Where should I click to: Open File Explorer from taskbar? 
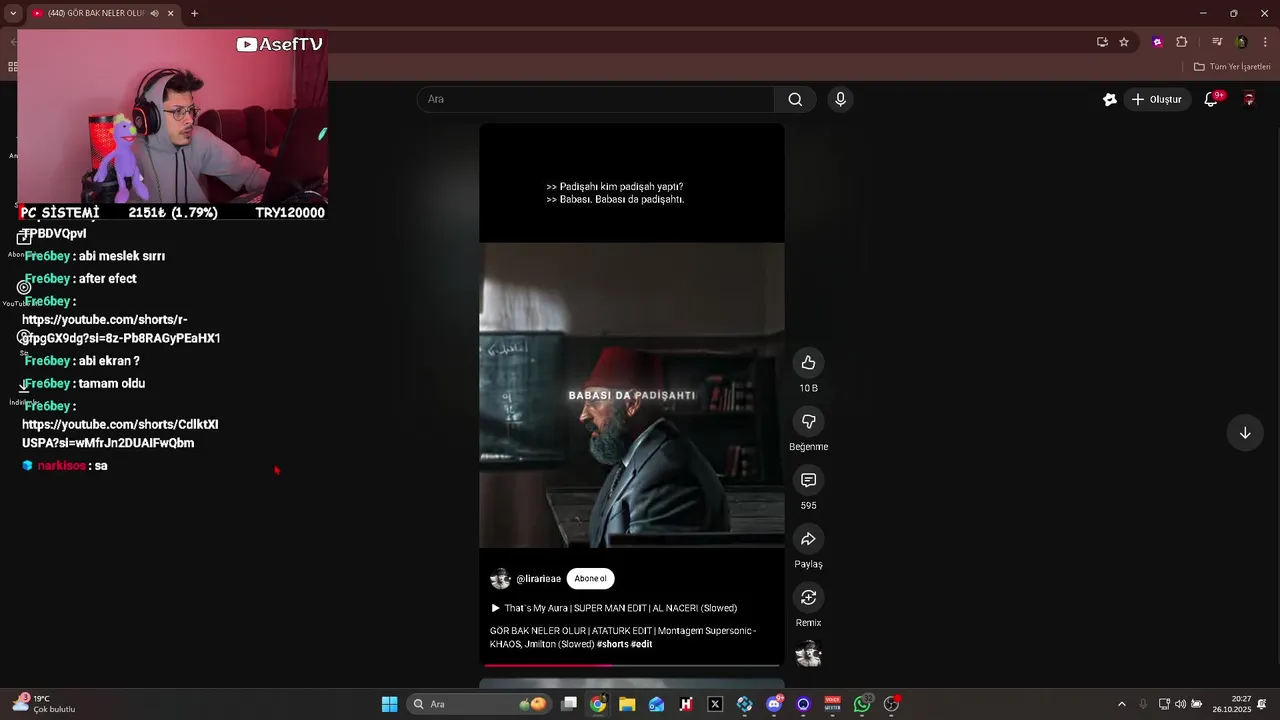click(x=627, y=704)
